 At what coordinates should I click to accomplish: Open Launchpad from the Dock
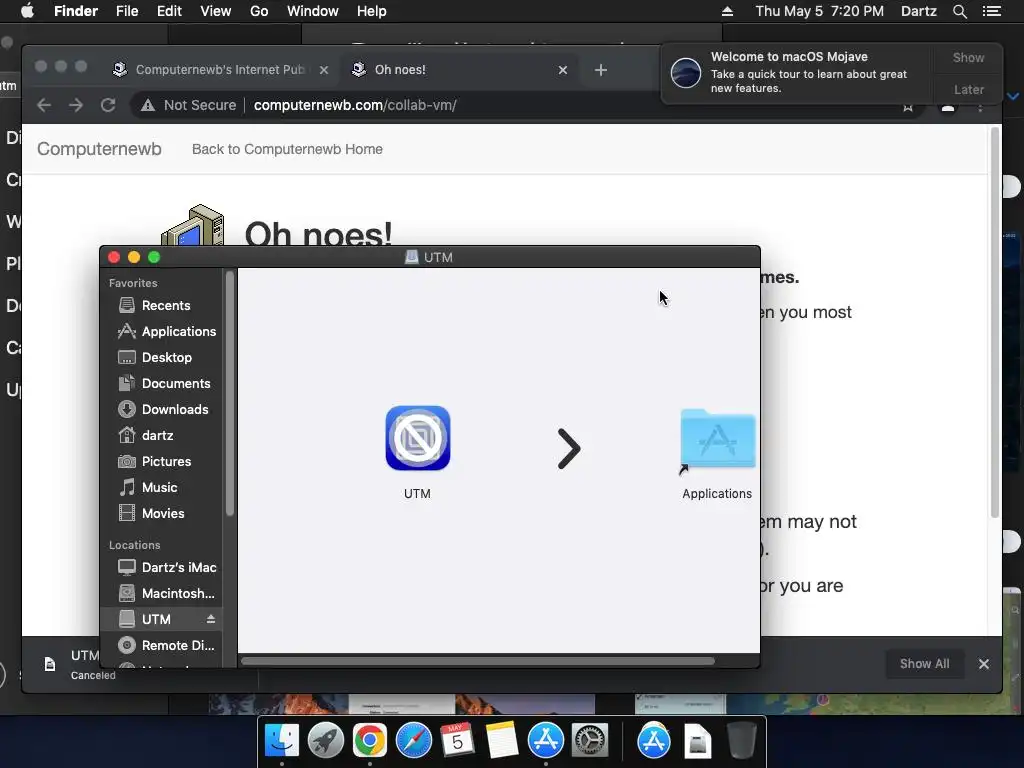325,741
